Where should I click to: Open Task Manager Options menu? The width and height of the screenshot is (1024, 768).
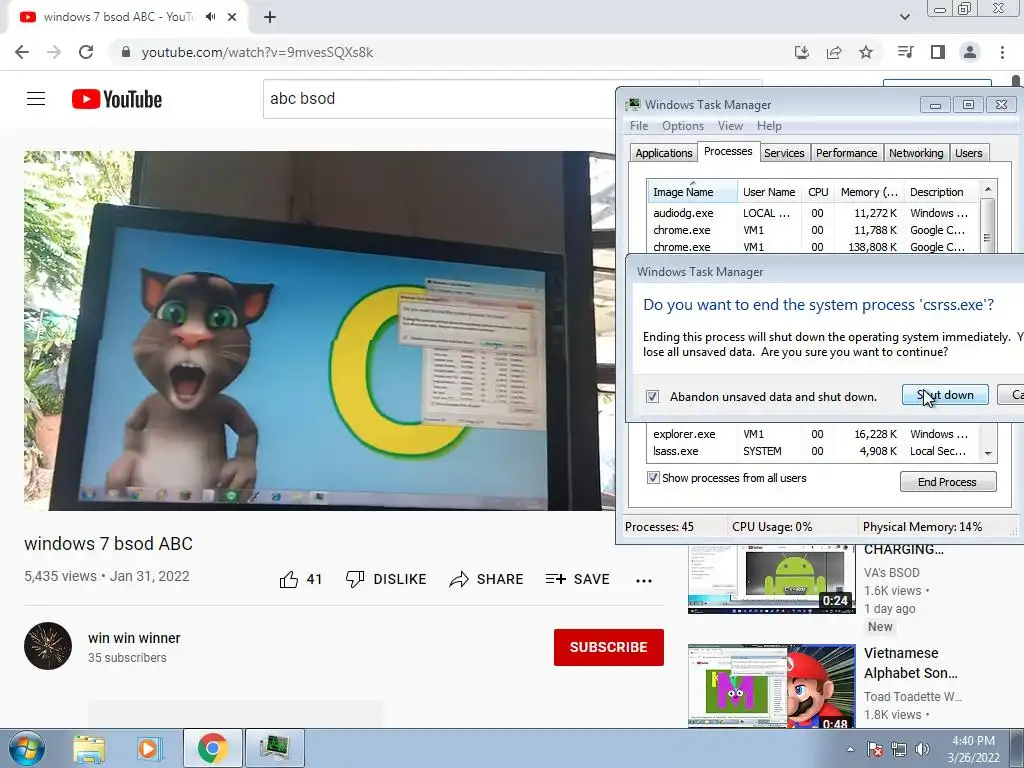[x=682, y=126]
